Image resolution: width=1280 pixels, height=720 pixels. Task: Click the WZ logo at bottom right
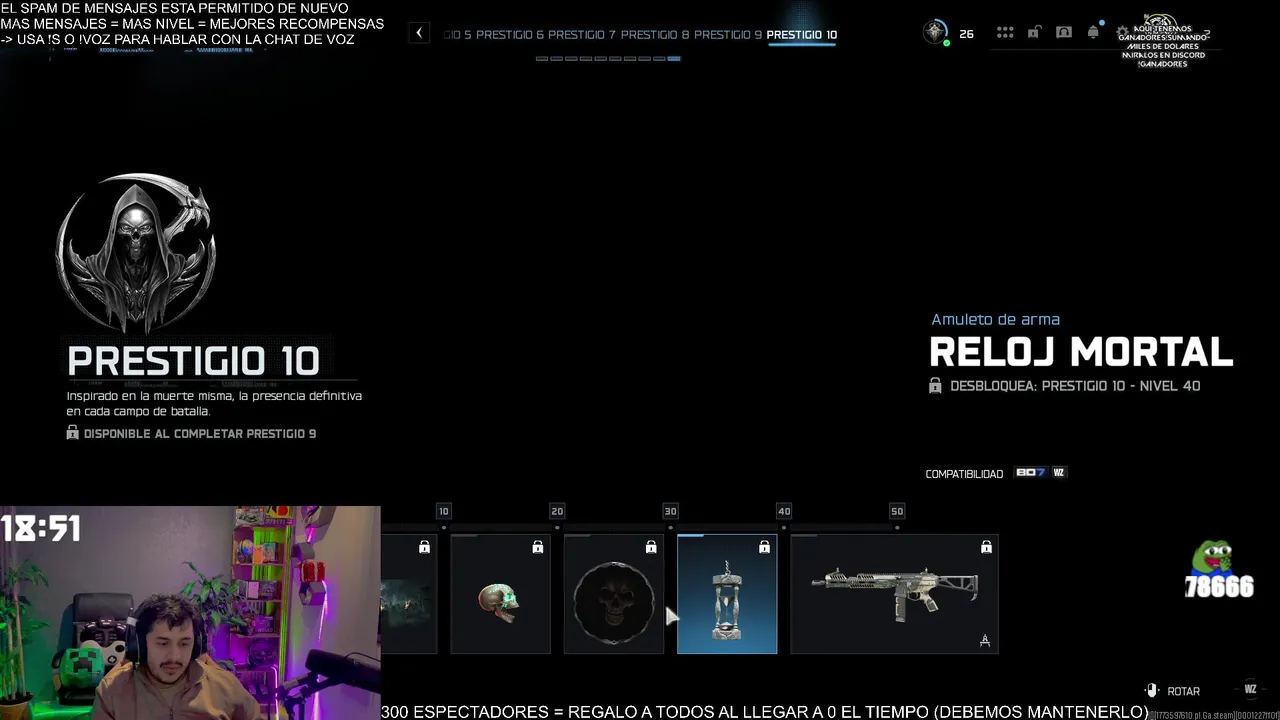pyautogui.click(x=1250, y=689)
